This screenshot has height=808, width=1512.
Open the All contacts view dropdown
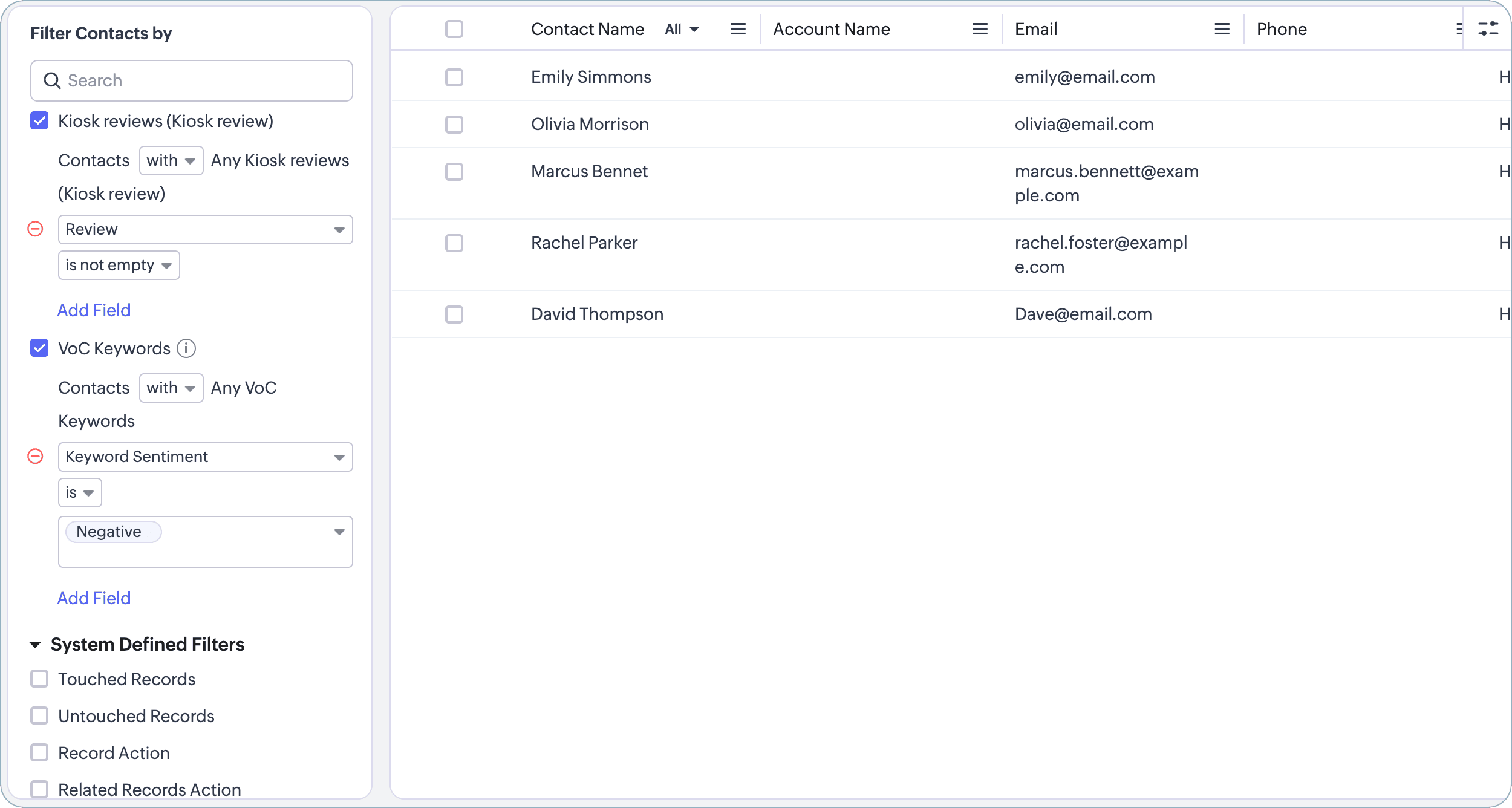(682, 29)
